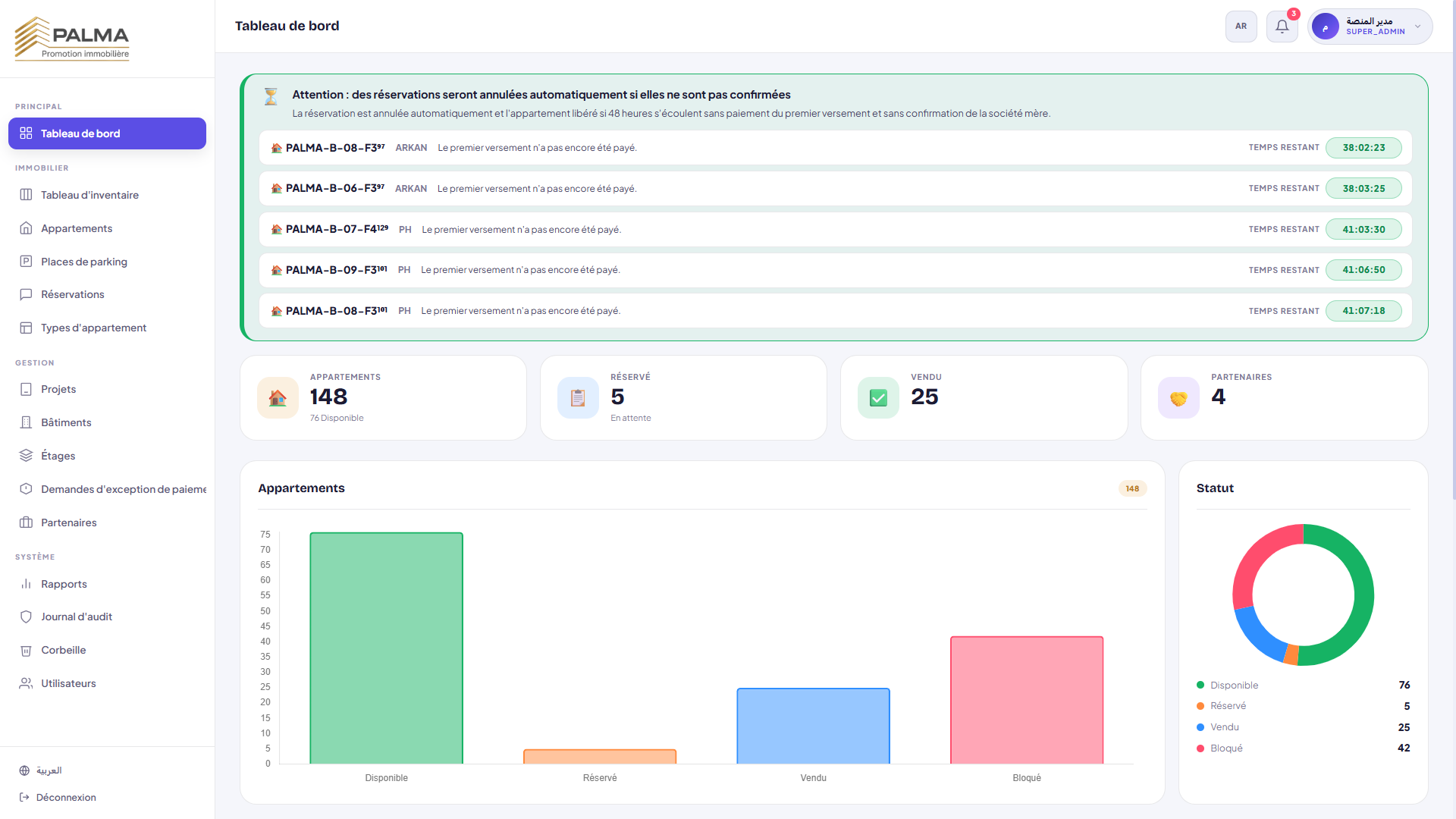Click the 41:07:18 timer badge
This screenshot has width=1456, height=819.
[1363, 311]
